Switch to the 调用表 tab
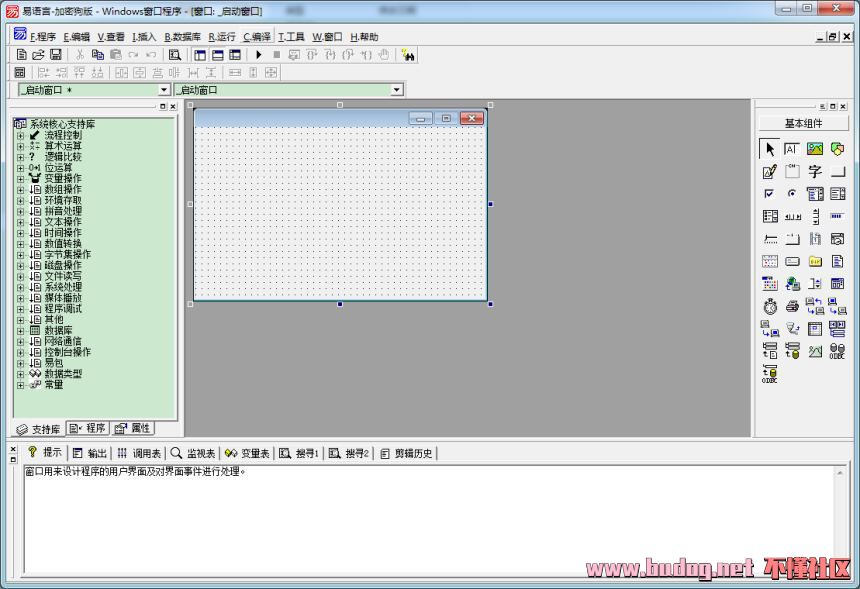Screen dimensions: 860x589 coord(140,453)
